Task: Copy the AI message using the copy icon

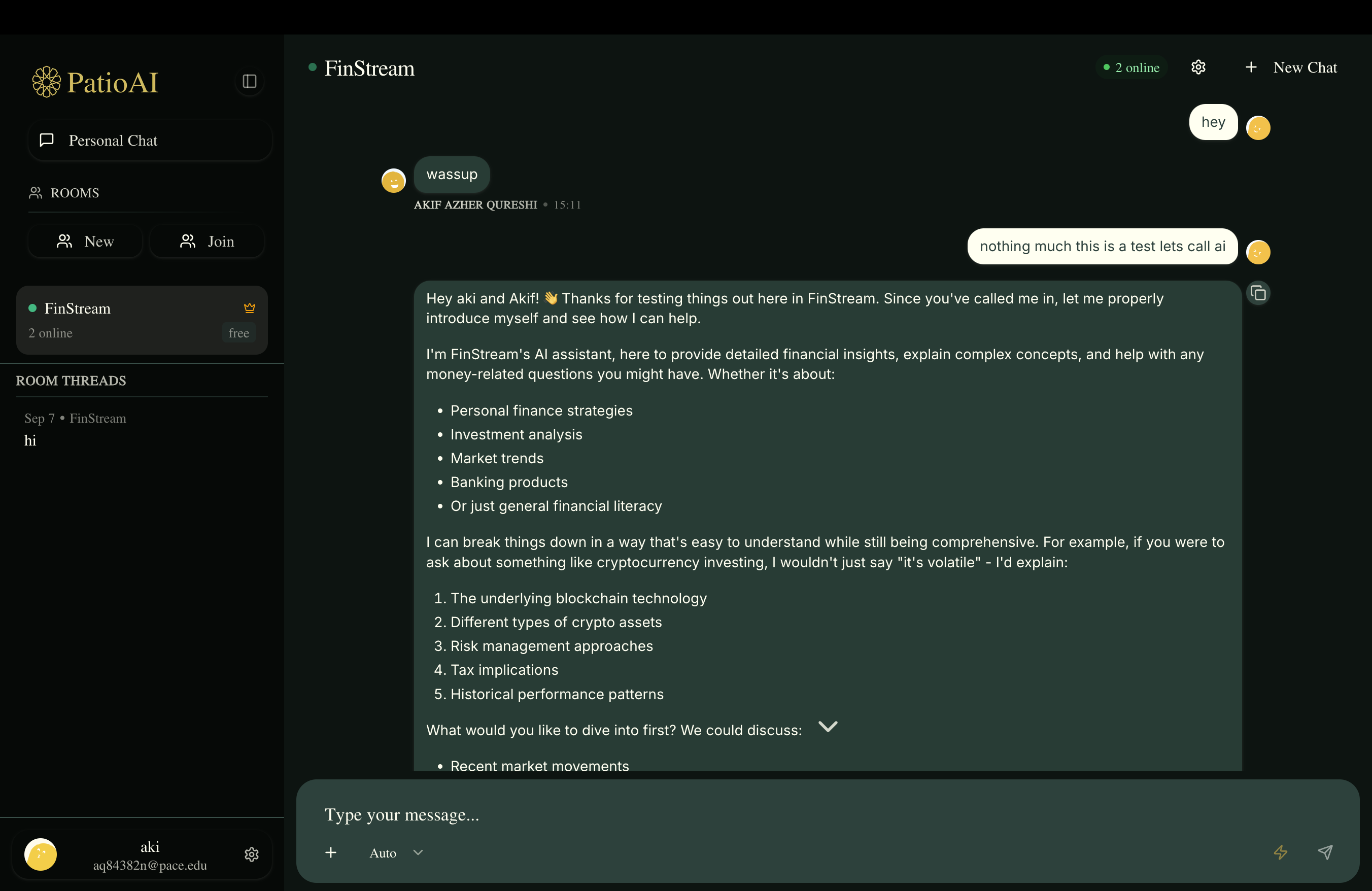Action: tap(1259, 293)
